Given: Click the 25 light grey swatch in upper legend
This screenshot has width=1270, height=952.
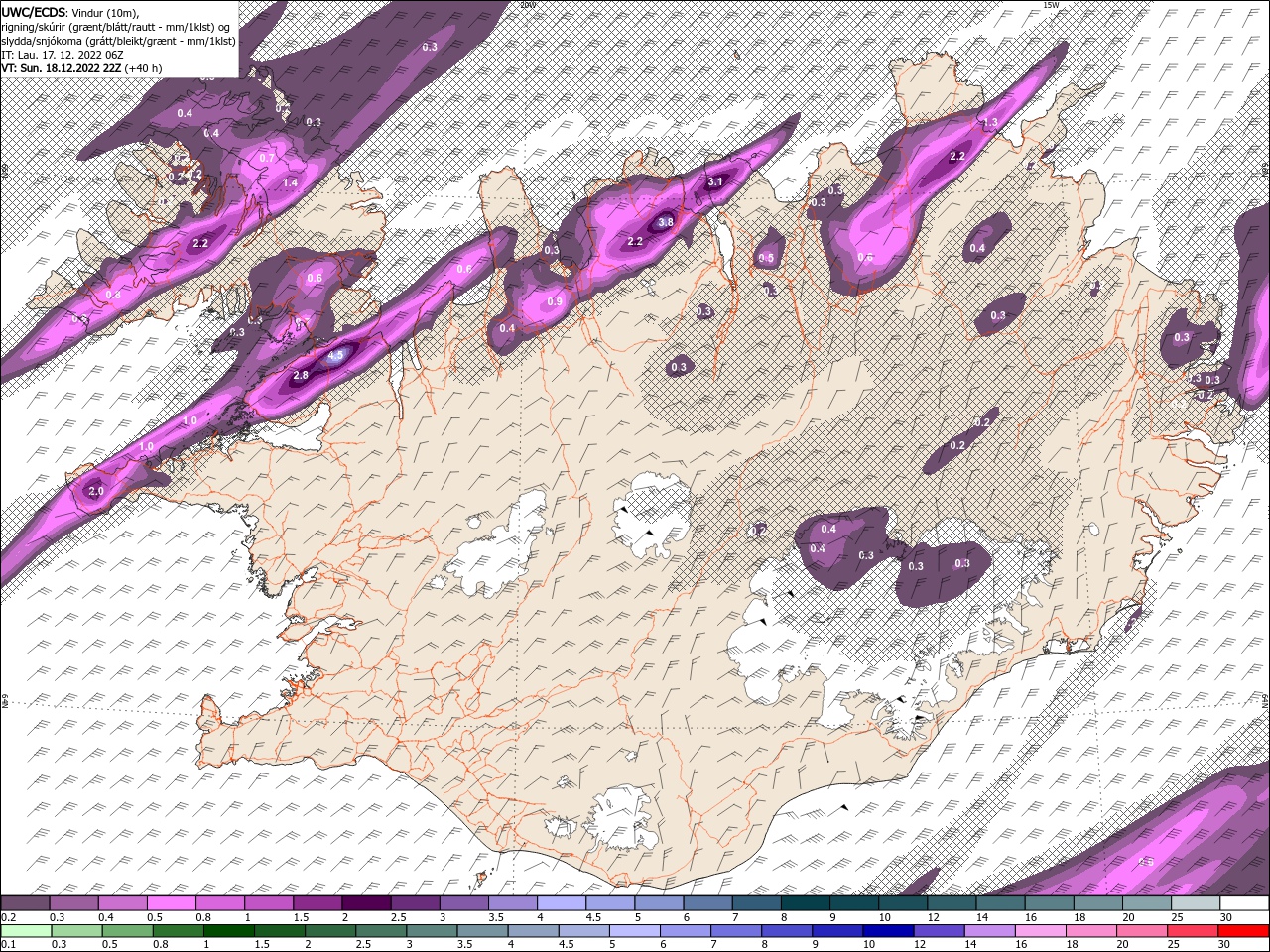Looking at the screenshot, I should tap(1196, 903).
